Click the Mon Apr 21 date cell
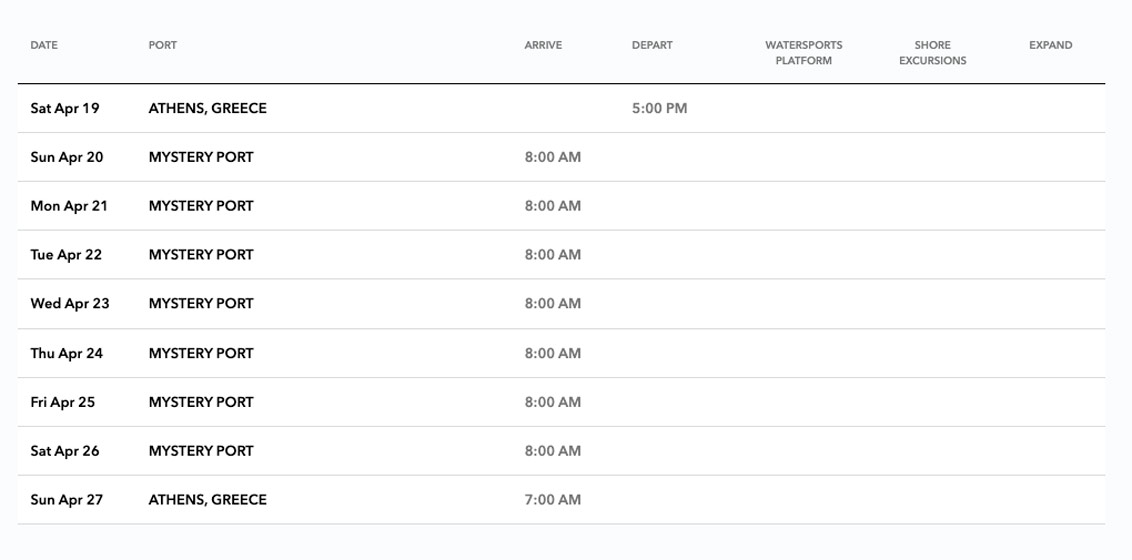The height and width of the screenshot is (560, 1132). pos(69,206)
